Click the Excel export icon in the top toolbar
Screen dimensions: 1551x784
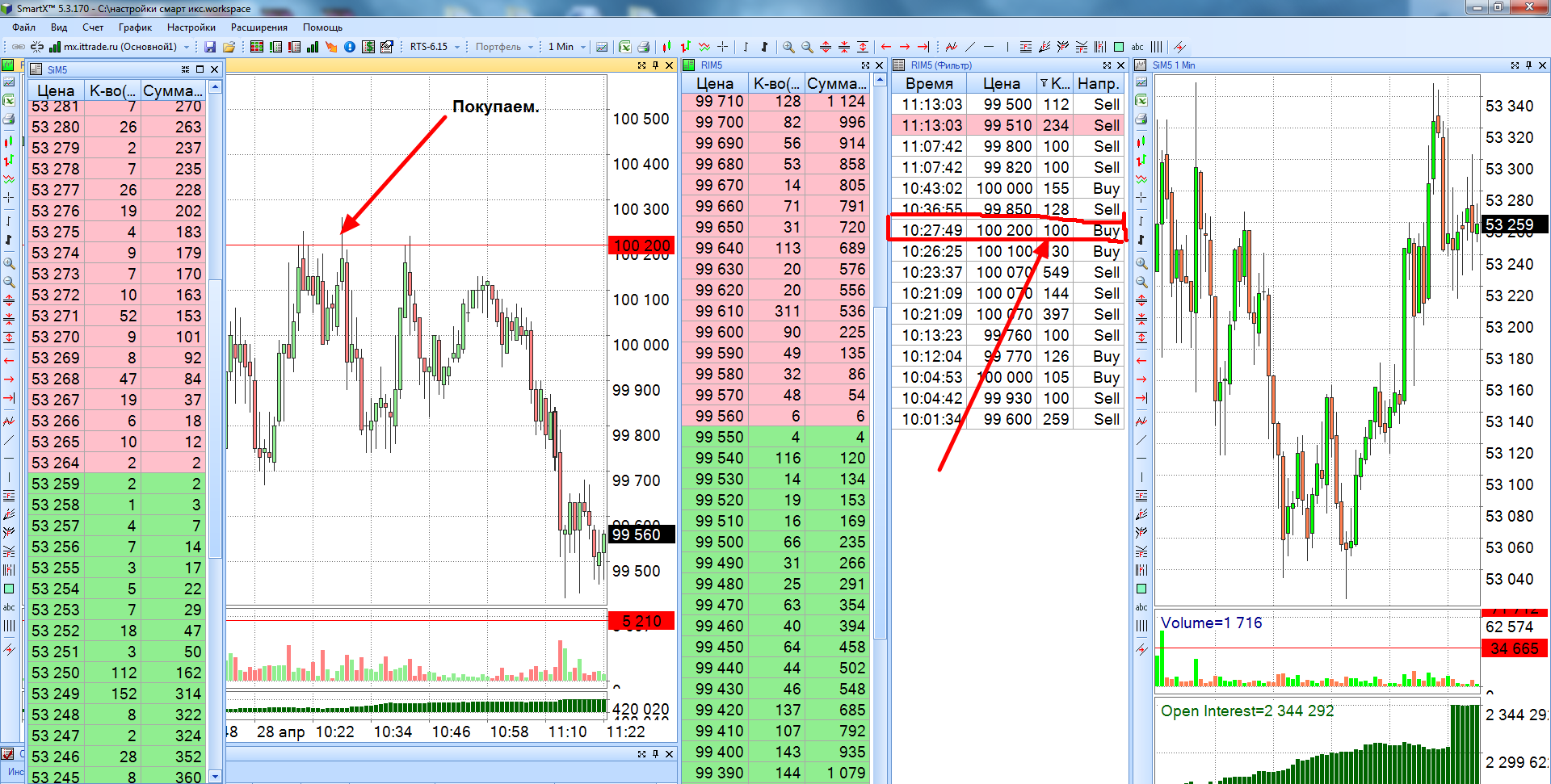(x=624, y=47)
